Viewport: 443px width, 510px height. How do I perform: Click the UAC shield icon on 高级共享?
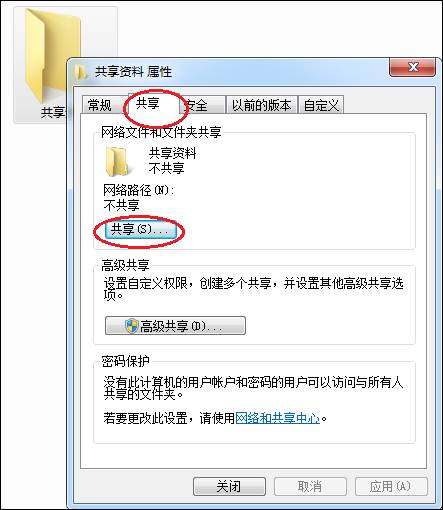(132, 326)
